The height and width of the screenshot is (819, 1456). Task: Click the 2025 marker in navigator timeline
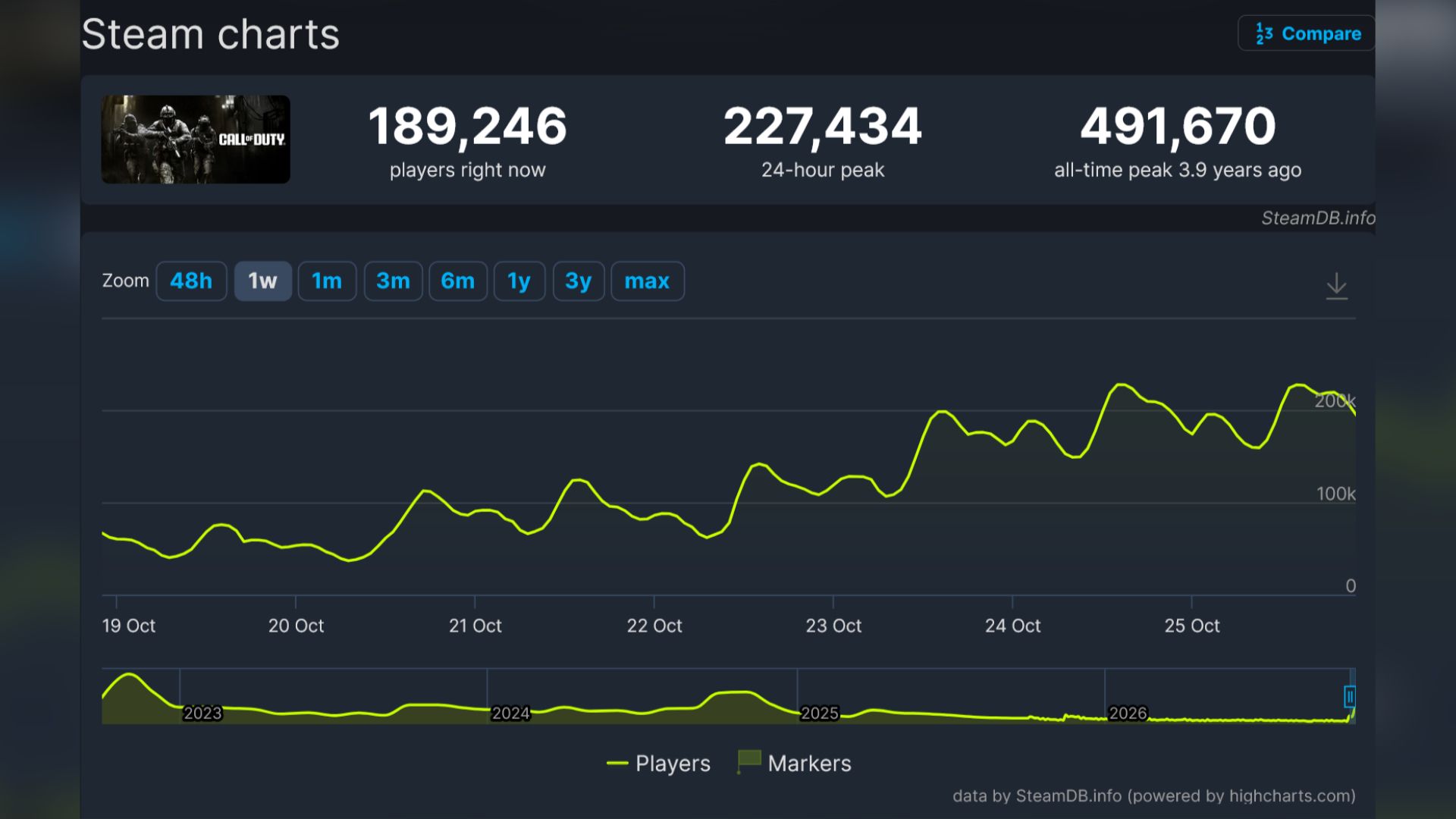click(820, 714)
